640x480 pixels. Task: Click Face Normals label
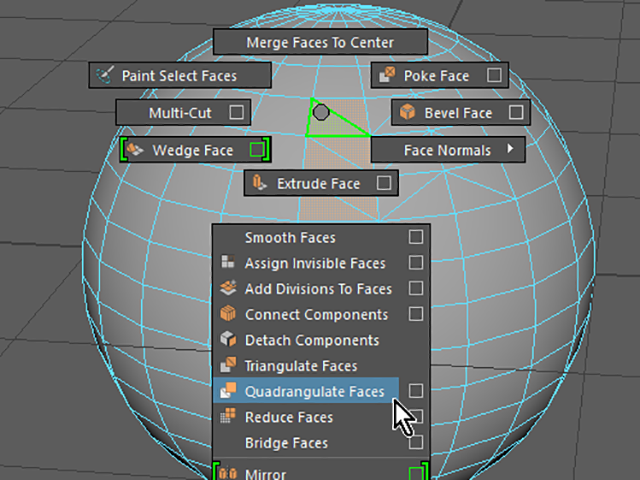click(x=447, y=150)
